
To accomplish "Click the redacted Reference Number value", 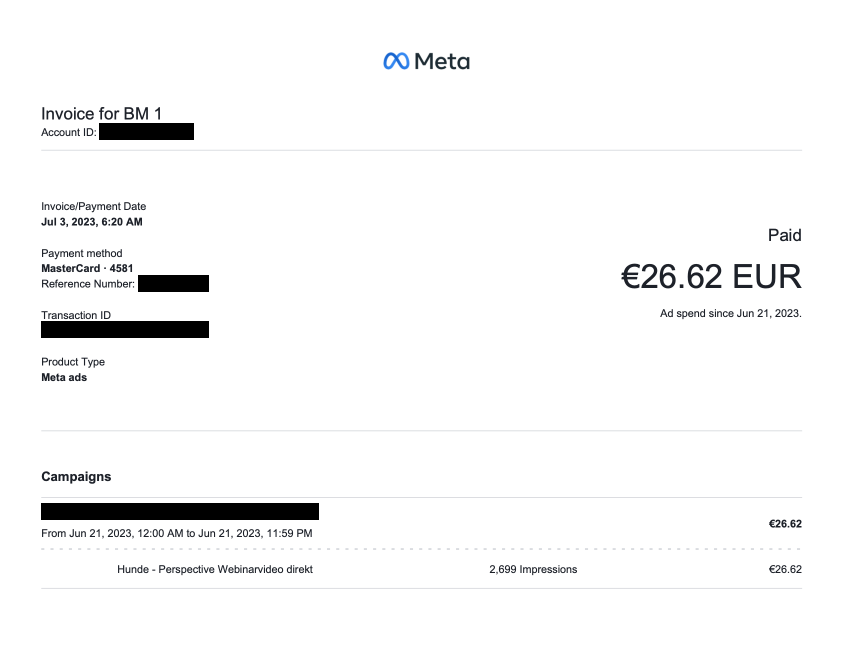I will pos(173,284).
